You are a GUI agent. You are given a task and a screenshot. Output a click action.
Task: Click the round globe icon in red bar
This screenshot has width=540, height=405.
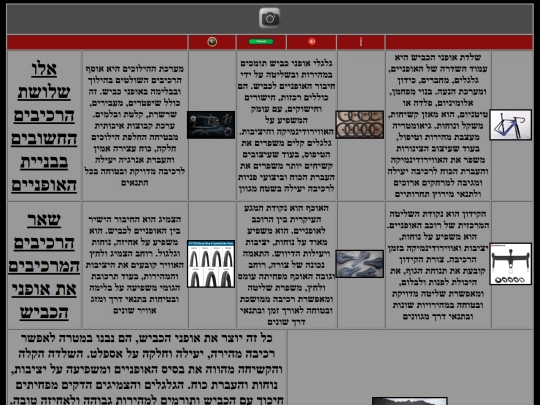212,42
